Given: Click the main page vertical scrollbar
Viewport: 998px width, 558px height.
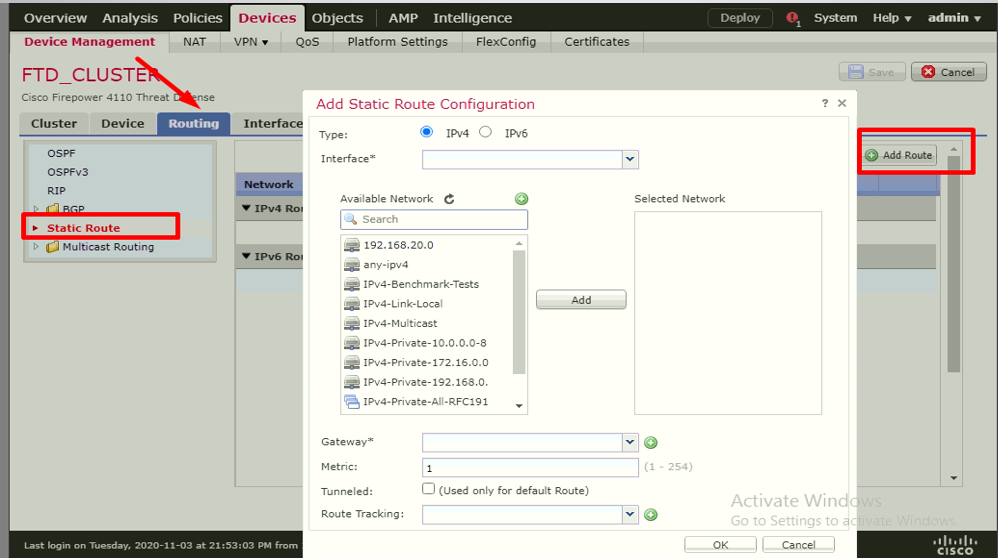Looking at the screenshot, I should click(953, 264).
